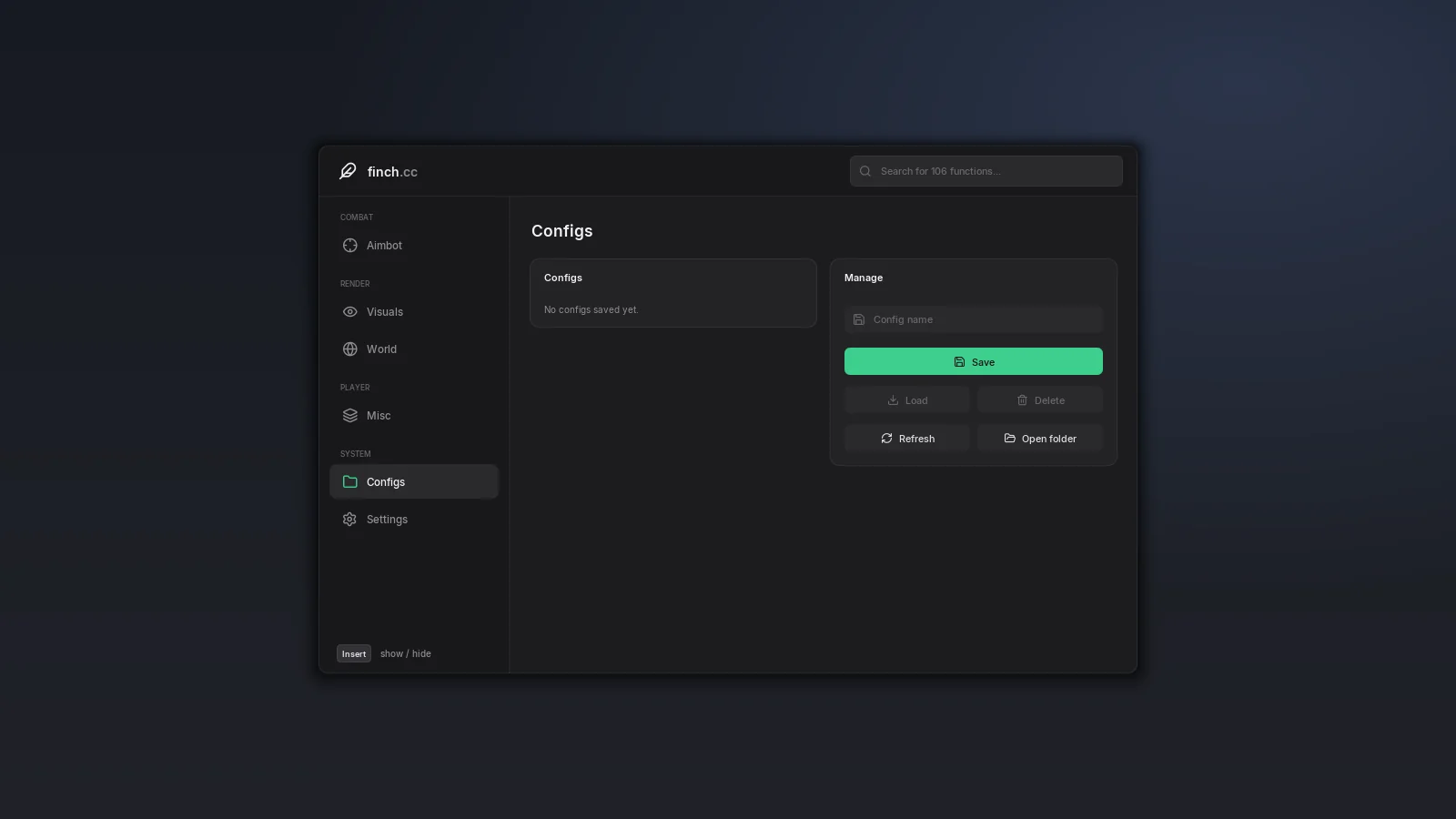Select the World globe icon
This screenshot has width=1456, height=819.
tap(349, 349)
